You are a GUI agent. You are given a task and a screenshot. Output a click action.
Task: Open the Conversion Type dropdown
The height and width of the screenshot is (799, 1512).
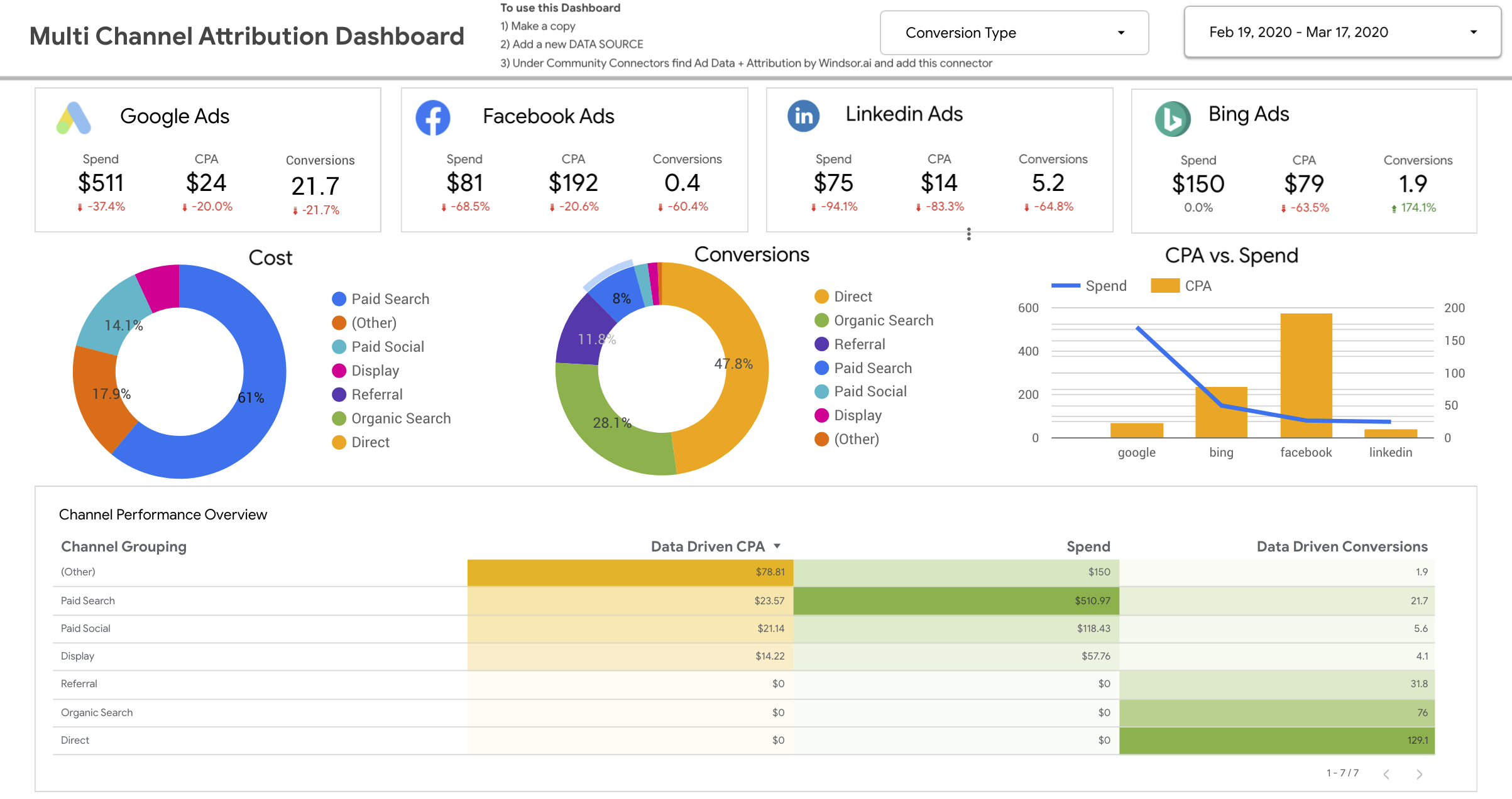coord(1014,33)
